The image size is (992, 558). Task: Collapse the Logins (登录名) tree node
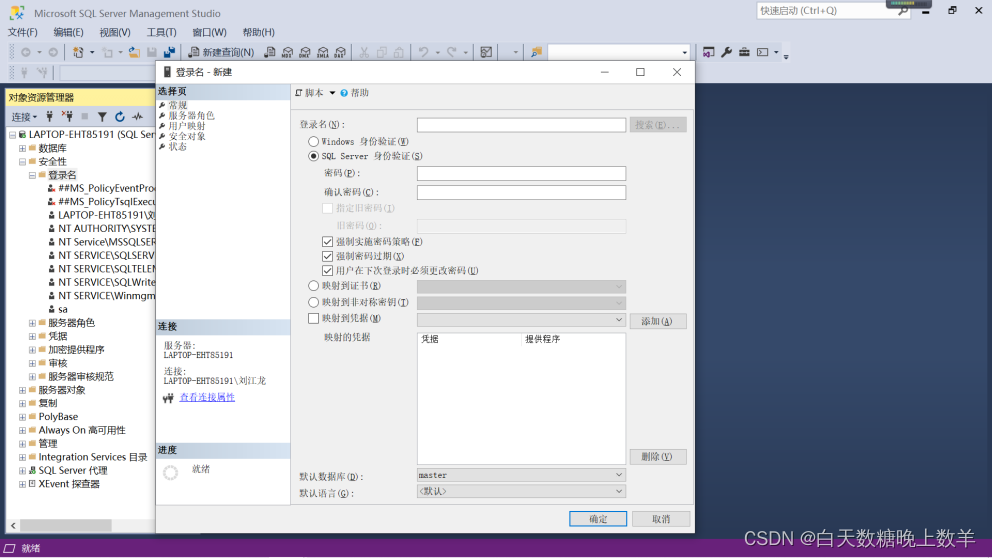tap(32, 175)
